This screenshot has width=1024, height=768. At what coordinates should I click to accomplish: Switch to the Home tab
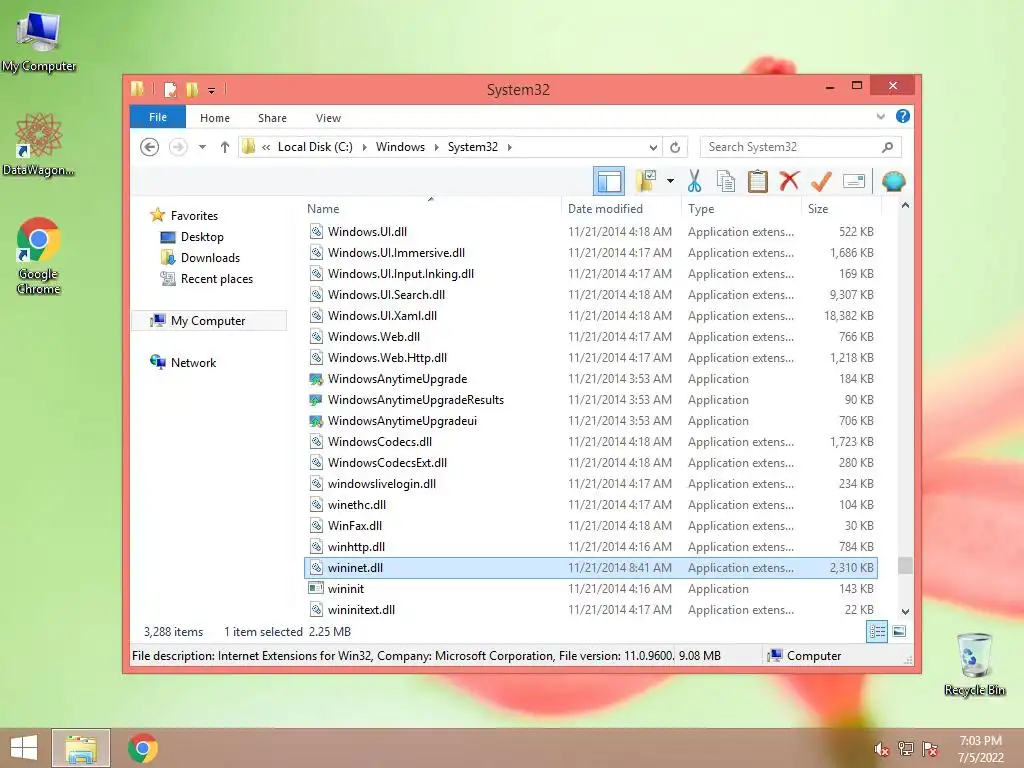(215, 118)
